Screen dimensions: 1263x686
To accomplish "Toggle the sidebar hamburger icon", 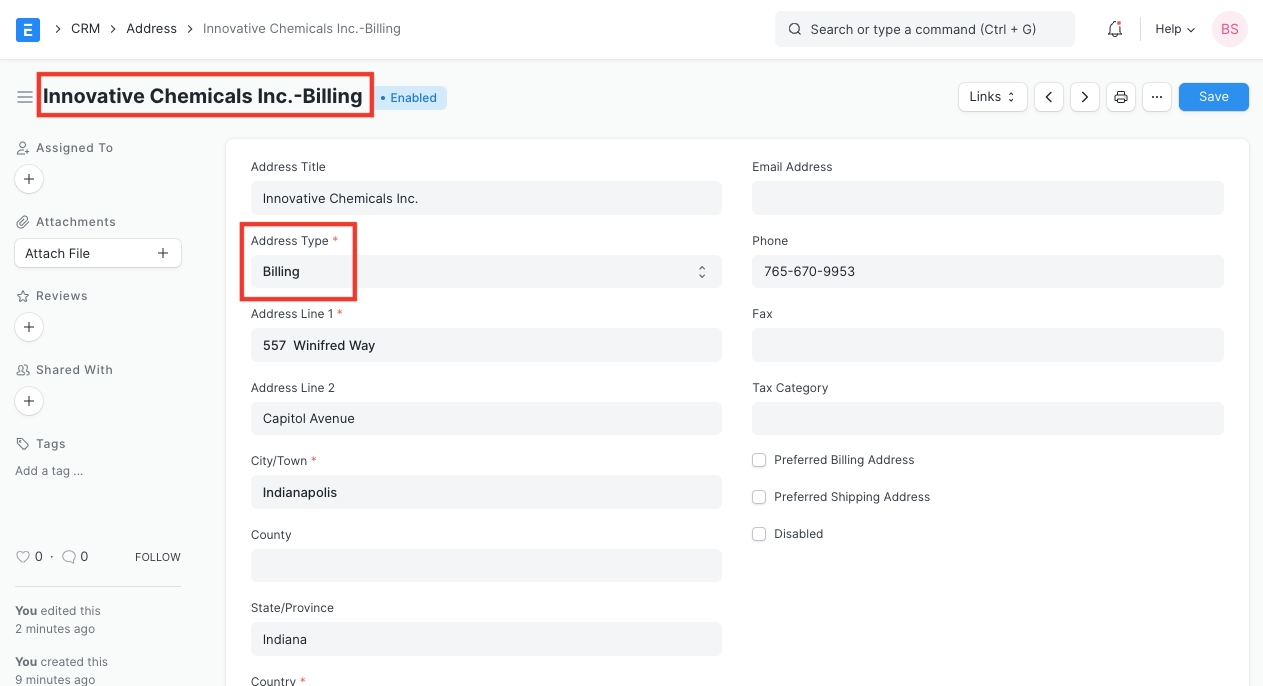I will pos(25,97).
